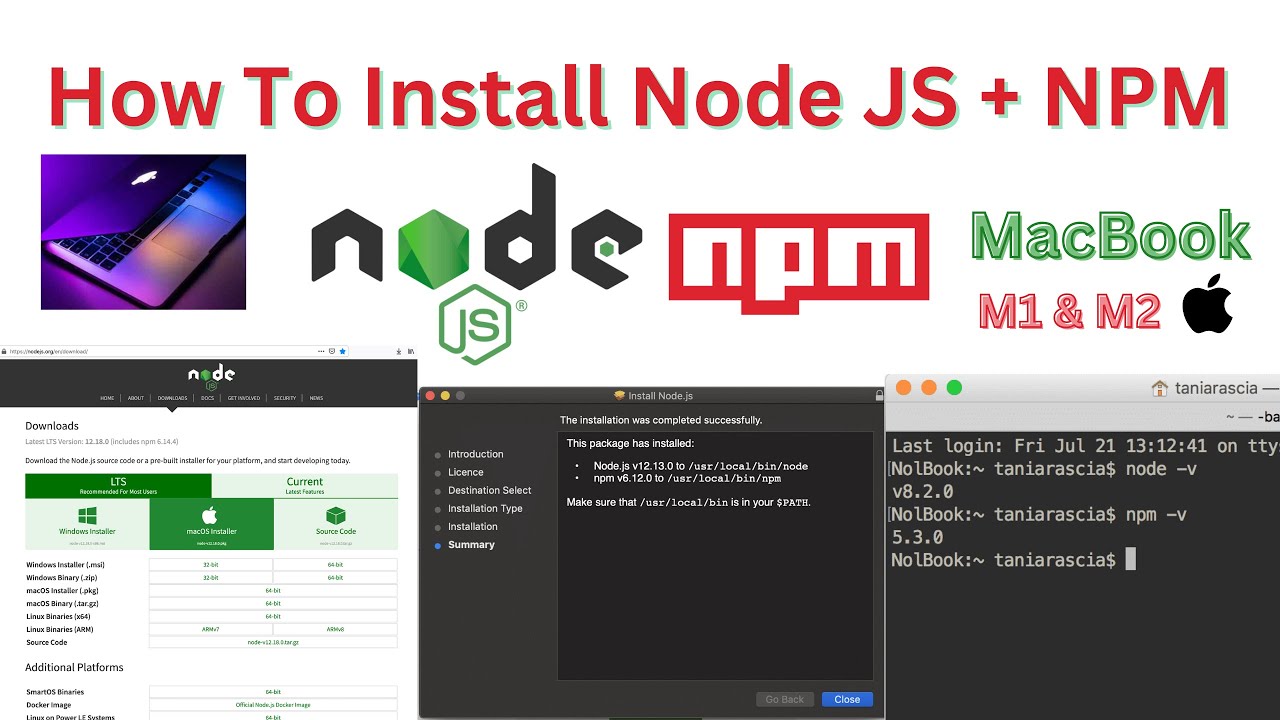Open HOME in Node.js site navigation
1280x720 pixels.
point(107,398)
